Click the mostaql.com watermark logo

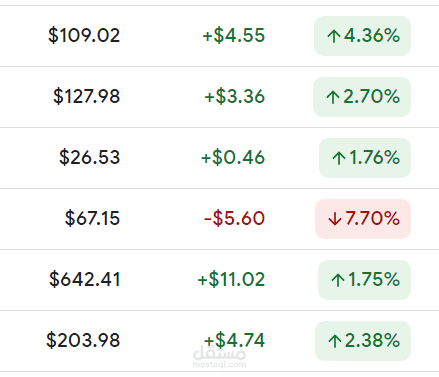tap(219, 357)
